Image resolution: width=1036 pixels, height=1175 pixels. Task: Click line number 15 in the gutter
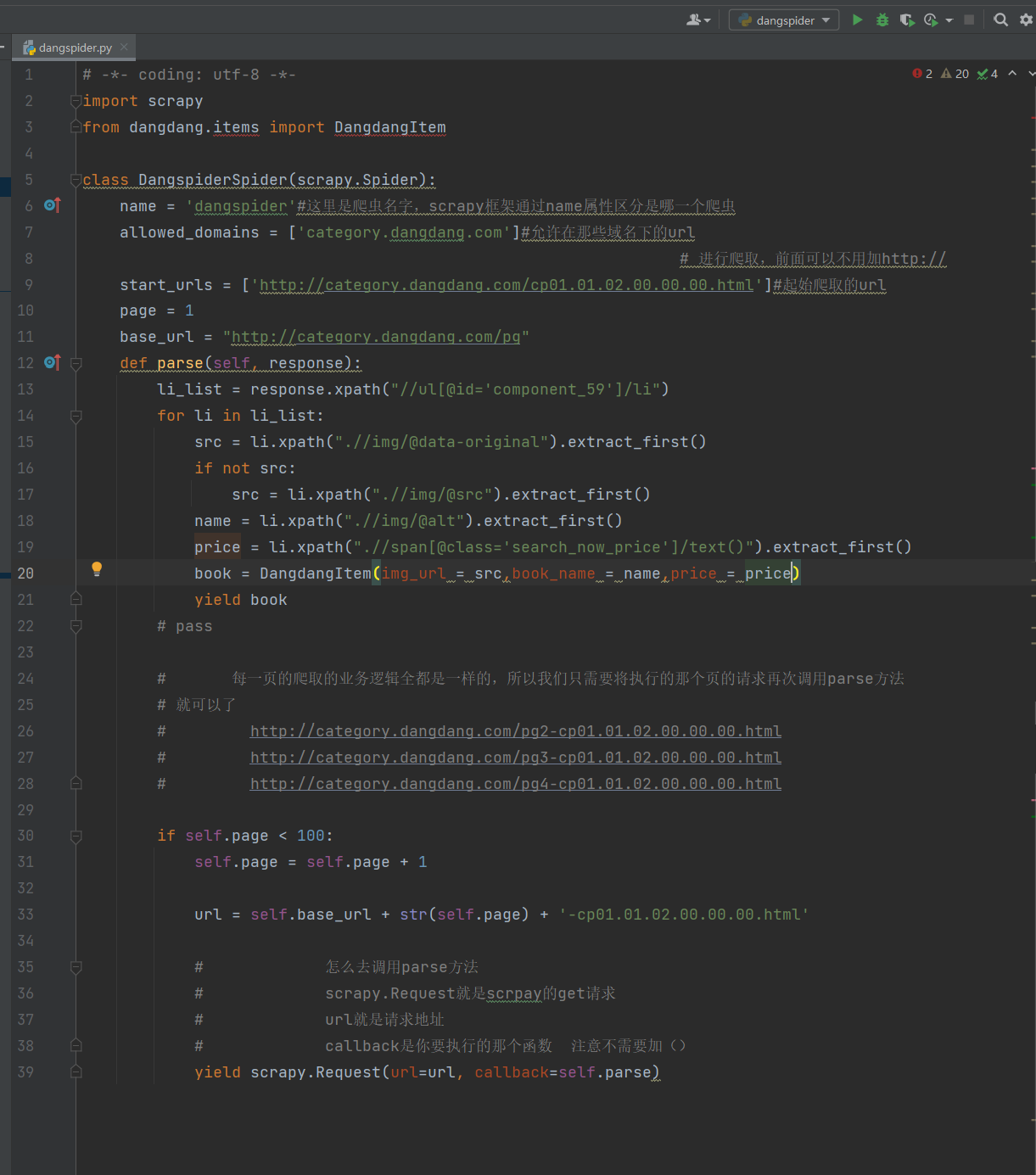pyautogui.click(x=25, y=442)
